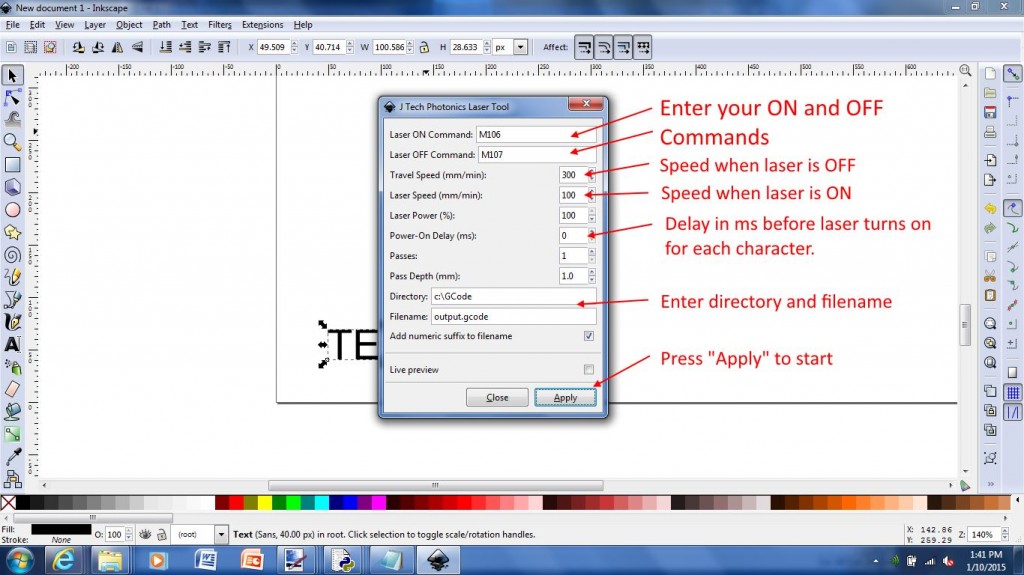The height and width of the screenshot is (575, 1024).
Task: Adjust the X position spinner
Action: point(294,47)
